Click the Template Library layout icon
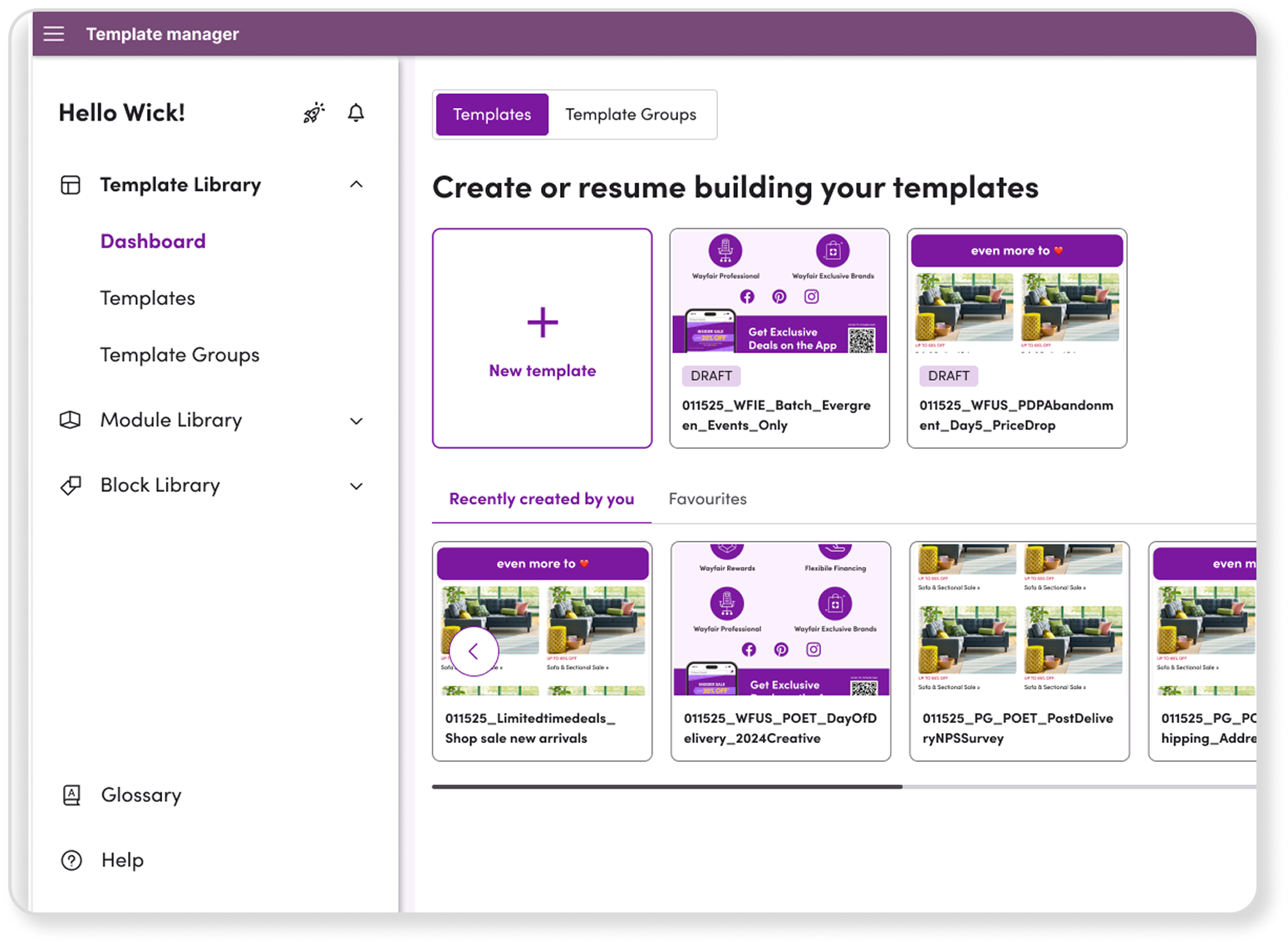 71,185
